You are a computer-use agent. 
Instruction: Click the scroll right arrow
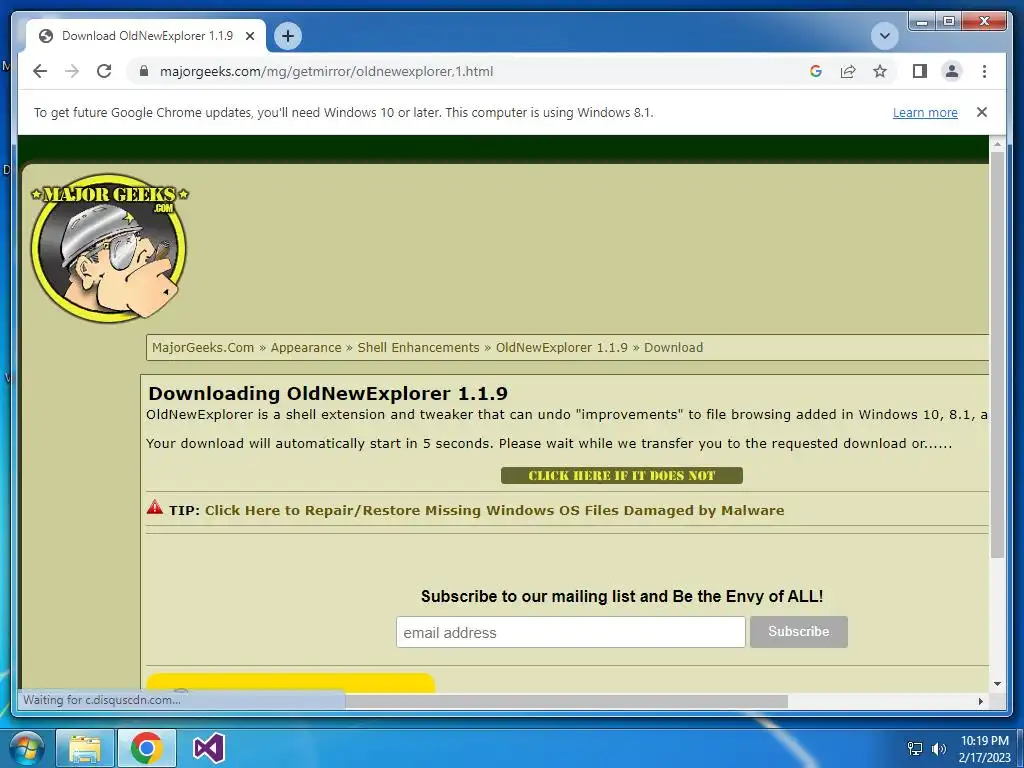pyautogui.click(x=981, y=701)
